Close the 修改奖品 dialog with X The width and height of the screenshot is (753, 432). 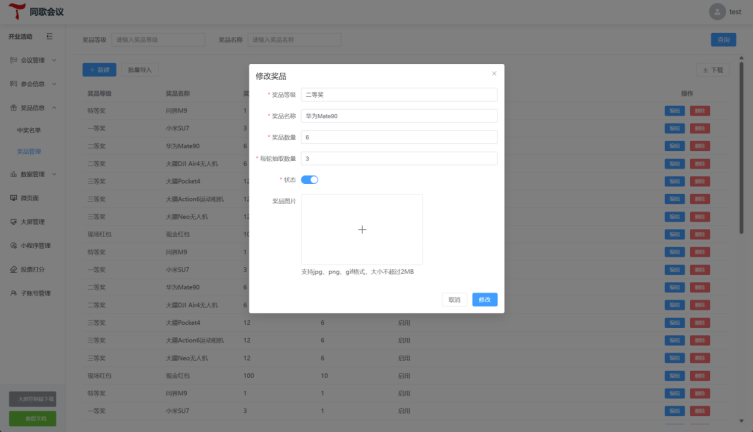click(494, 73)
